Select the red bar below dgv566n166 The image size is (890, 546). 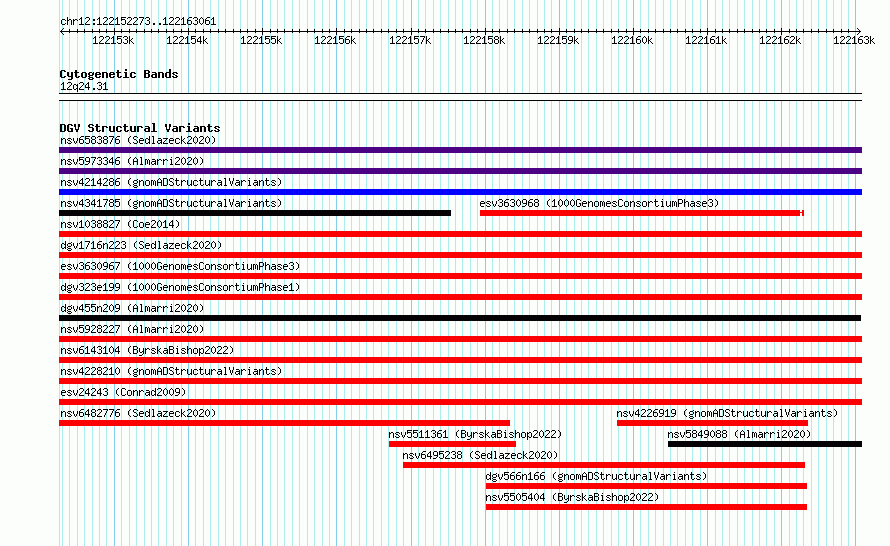point(646,486)
